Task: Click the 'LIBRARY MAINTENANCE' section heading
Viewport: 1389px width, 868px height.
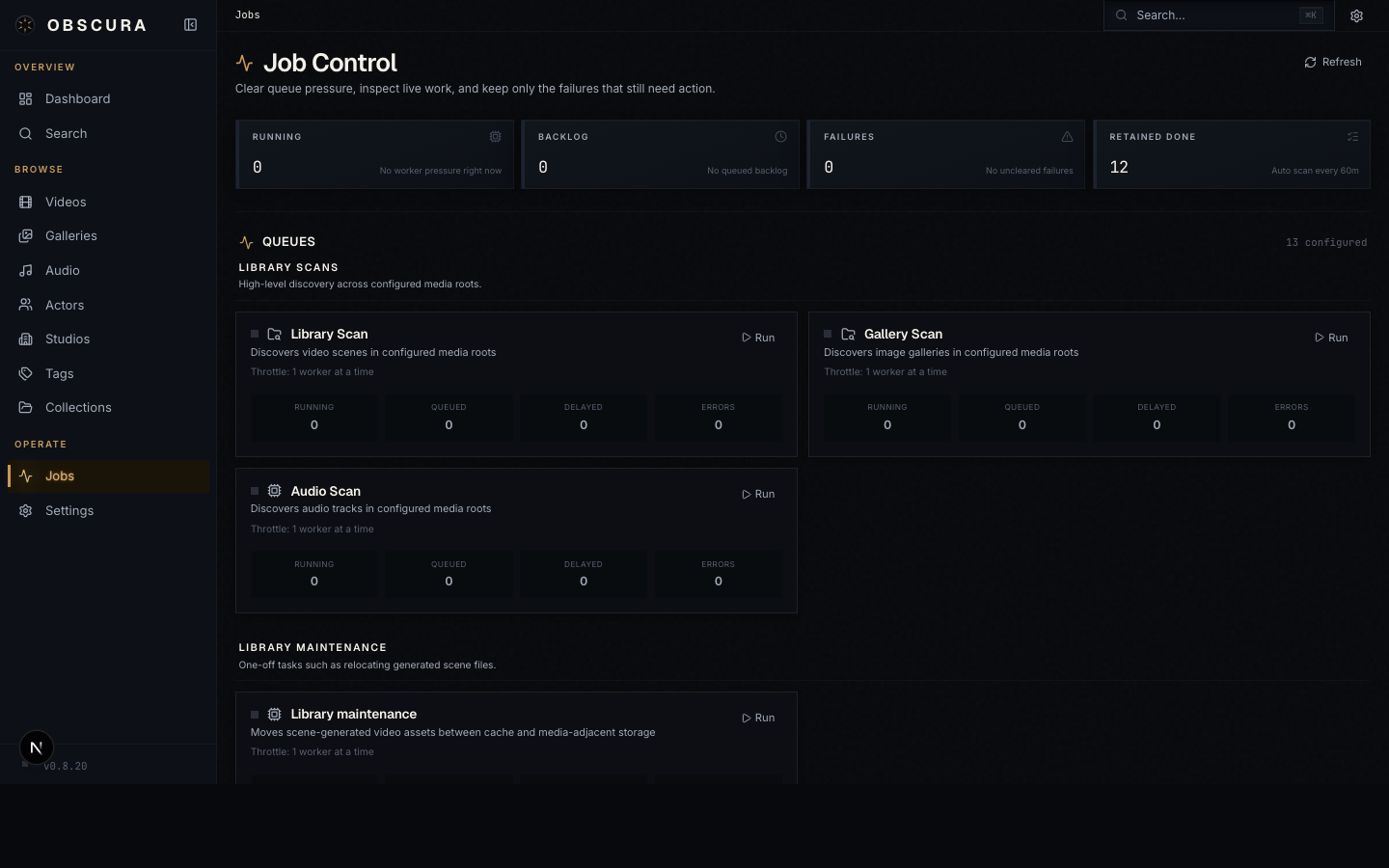Action: click(x=313, y=648)
